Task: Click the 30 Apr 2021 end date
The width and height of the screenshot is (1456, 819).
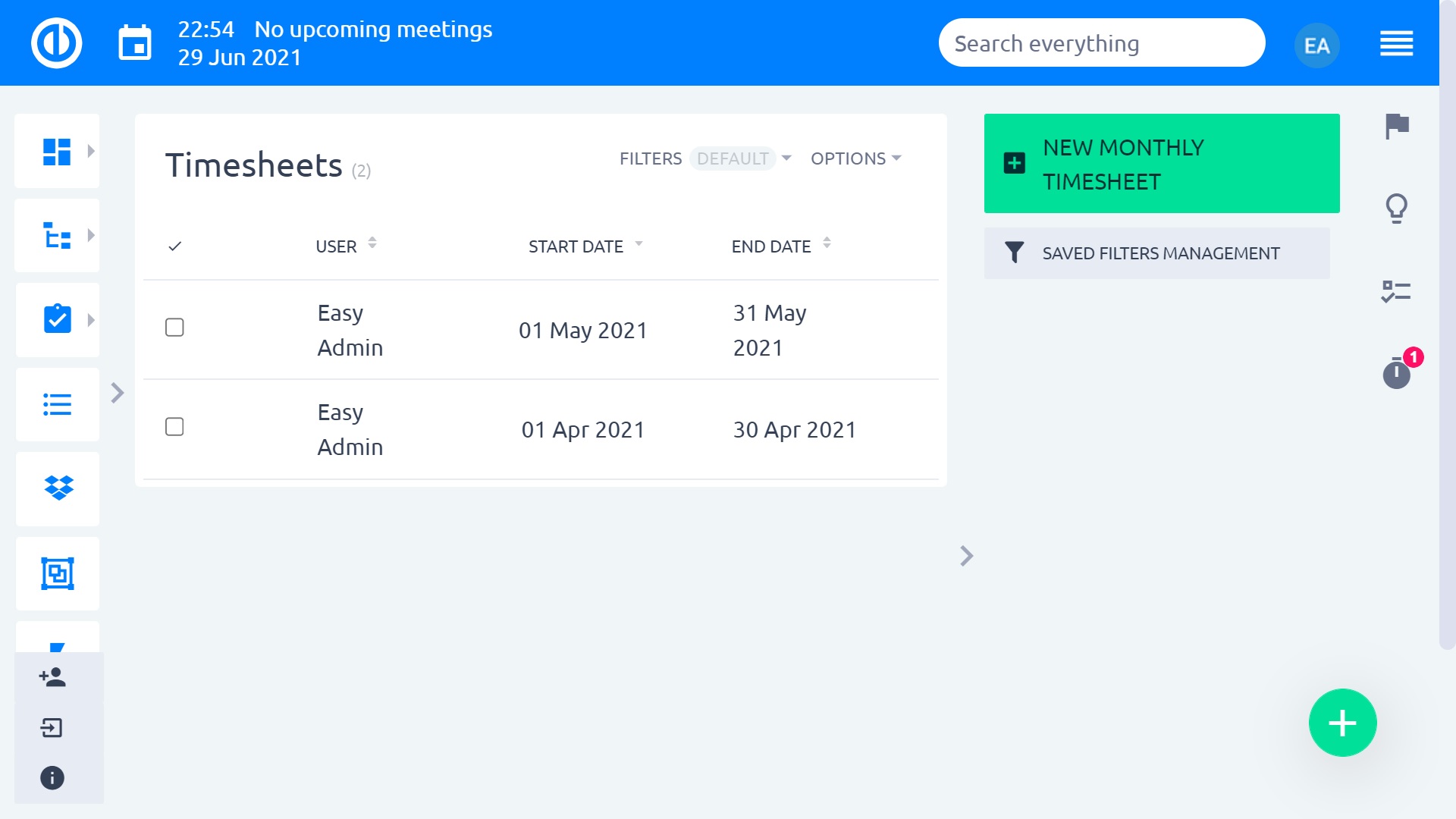Action: [795, 429]
